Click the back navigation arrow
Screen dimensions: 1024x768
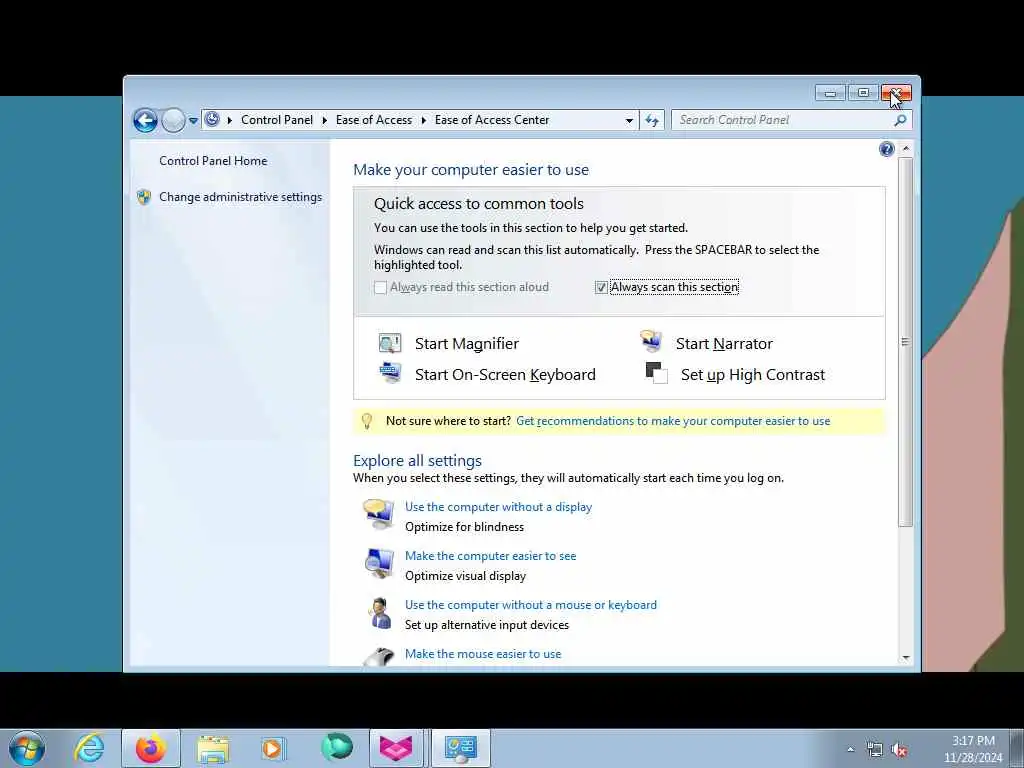[x=145, y=120]
